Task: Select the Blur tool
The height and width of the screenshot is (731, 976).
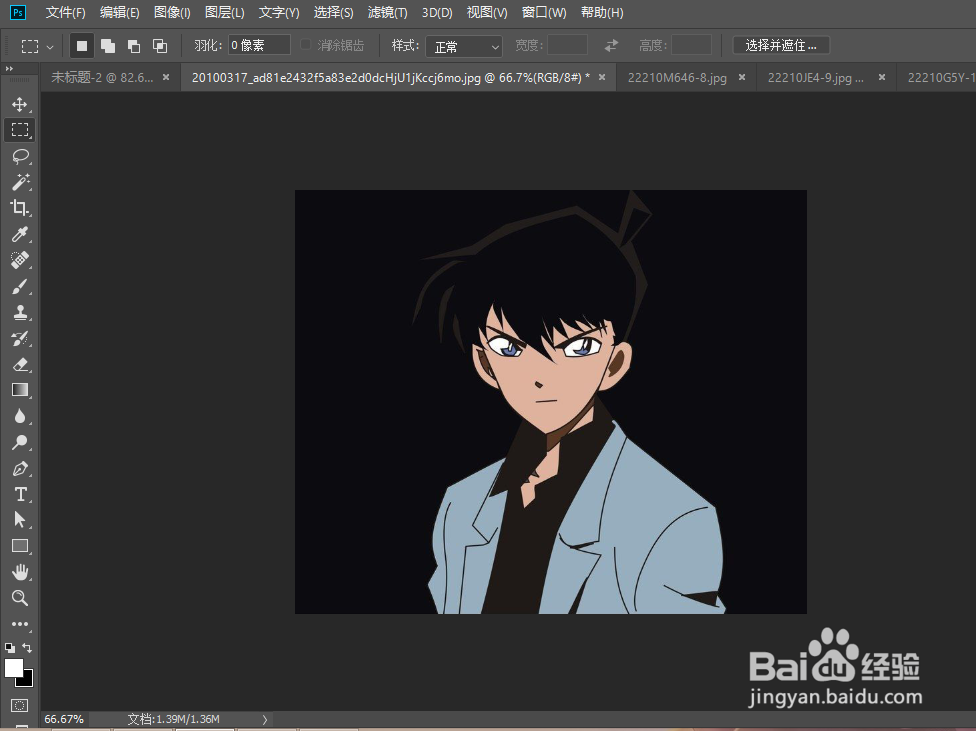Action: tap(19, 416)
